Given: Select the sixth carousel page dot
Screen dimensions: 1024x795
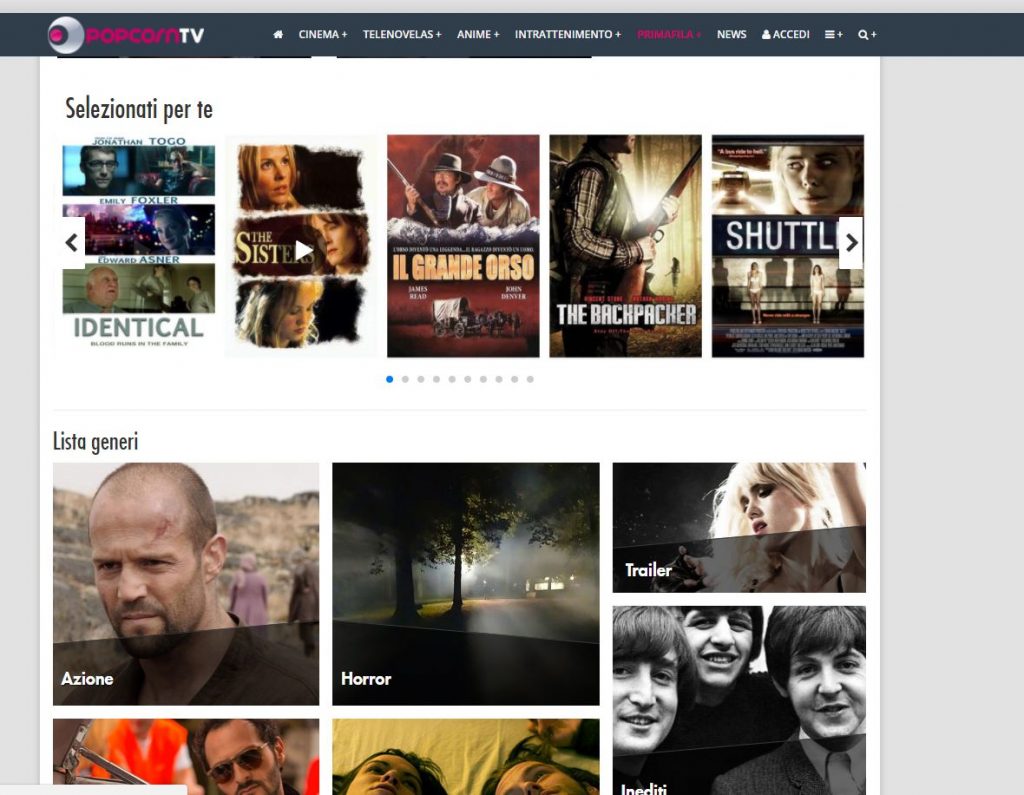Looking at the screenshot, I should (x=468, y=379).
